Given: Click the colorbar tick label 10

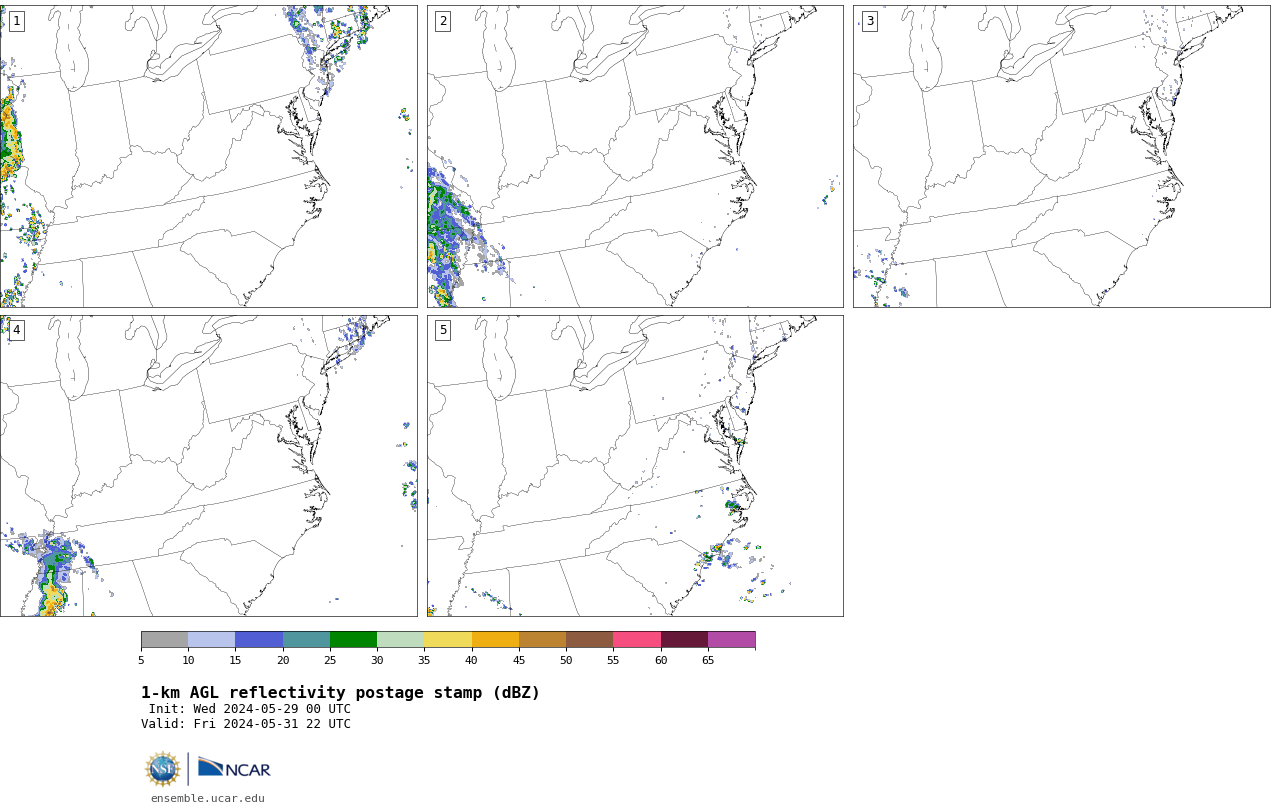Looking at the screenshot, I should [x=188, y=660].
